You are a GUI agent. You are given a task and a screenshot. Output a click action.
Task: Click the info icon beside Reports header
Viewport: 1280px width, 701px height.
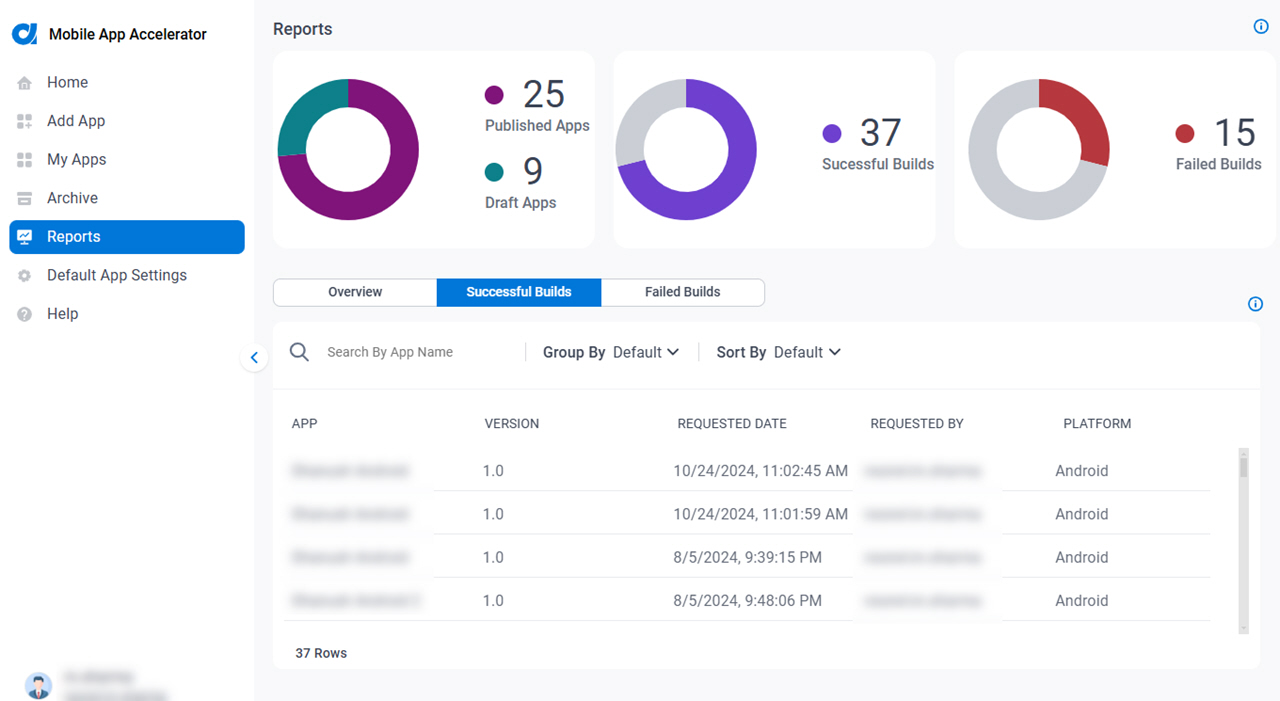pyautogui.click(x=1261, y=27)
